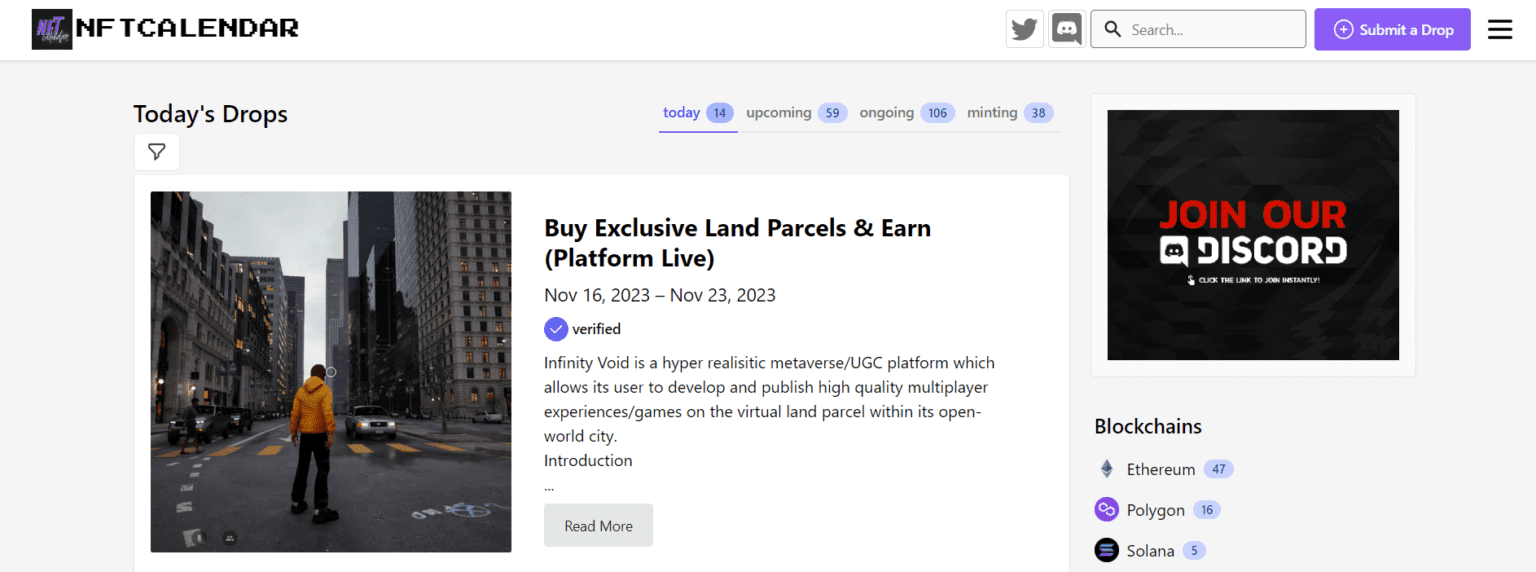Click the Polygon blockchain icon
The image size is (1536, 572).
pyautogui.click(x=1106, y=510)
